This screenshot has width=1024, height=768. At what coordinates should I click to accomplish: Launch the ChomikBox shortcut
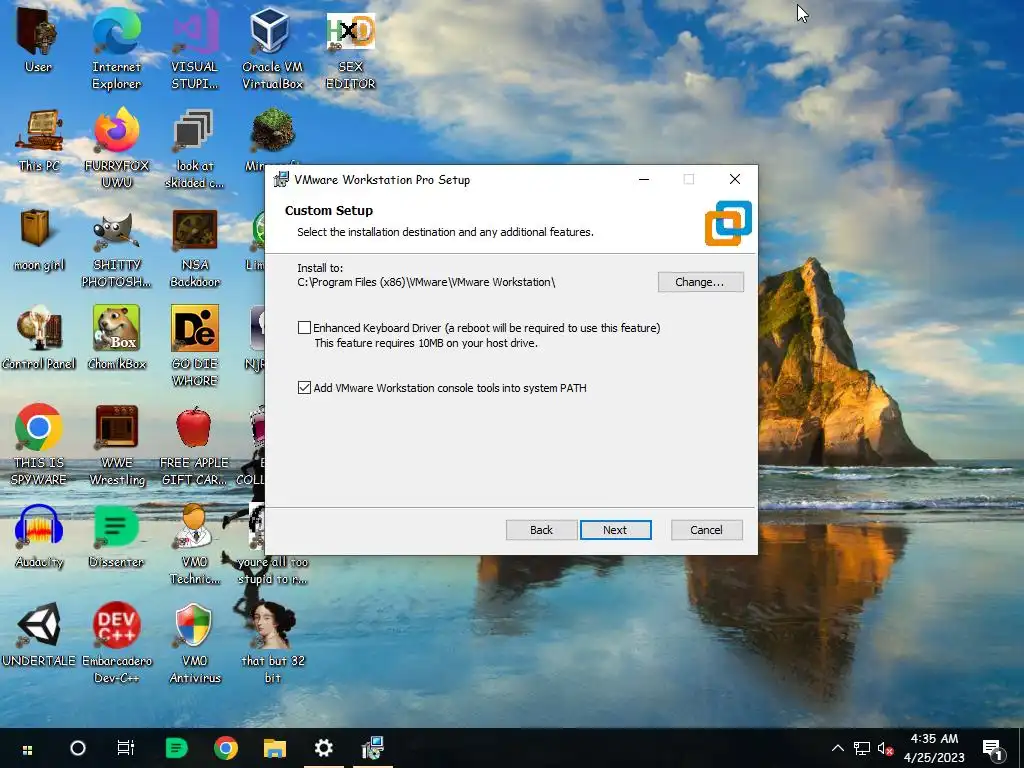click(x=116, y=338)
